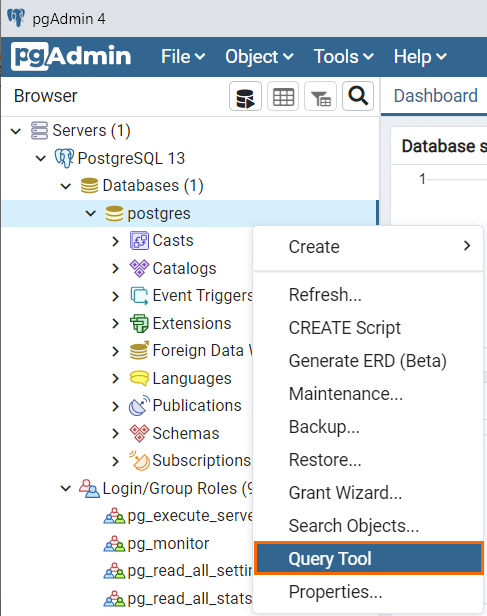Viewport: 487px width, 616px height.
Task: Select PostgreSQL 13 server label
Action: tap(131, 158)
